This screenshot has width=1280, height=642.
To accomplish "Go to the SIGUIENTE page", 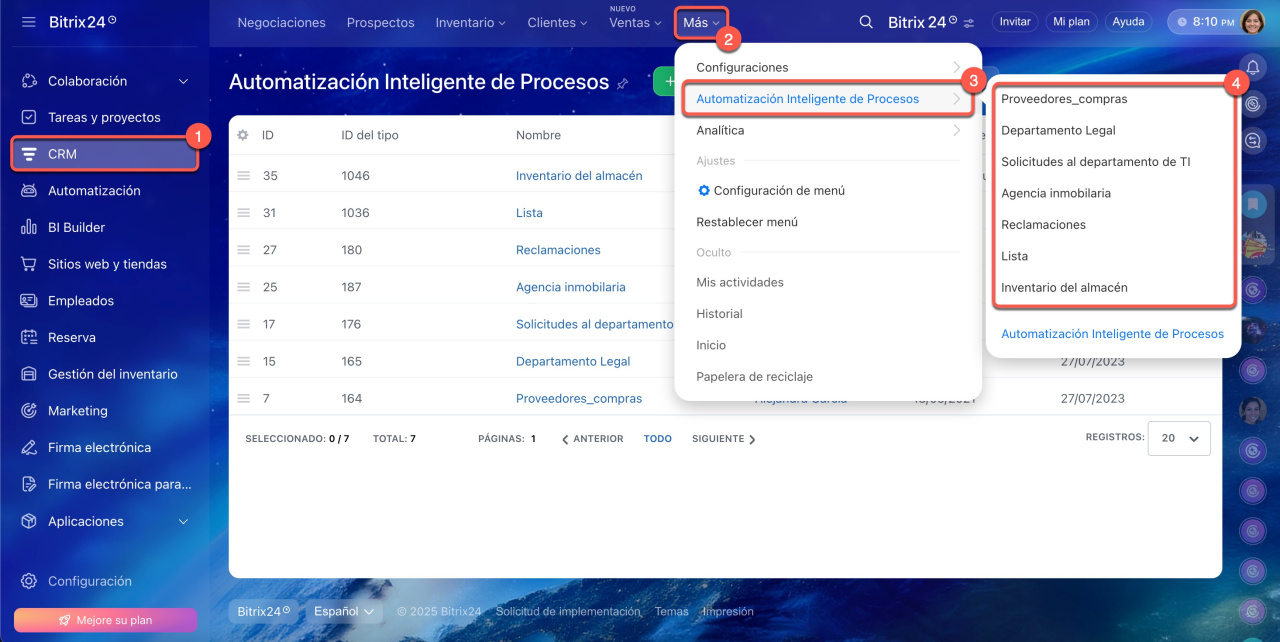I will (723, 439).
